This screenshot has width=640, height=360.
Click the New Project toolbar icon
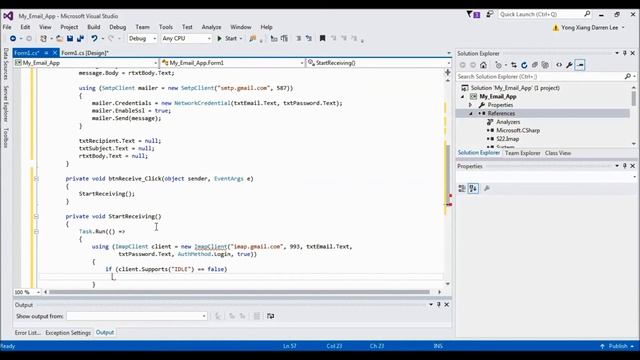[x=43, y=38]
